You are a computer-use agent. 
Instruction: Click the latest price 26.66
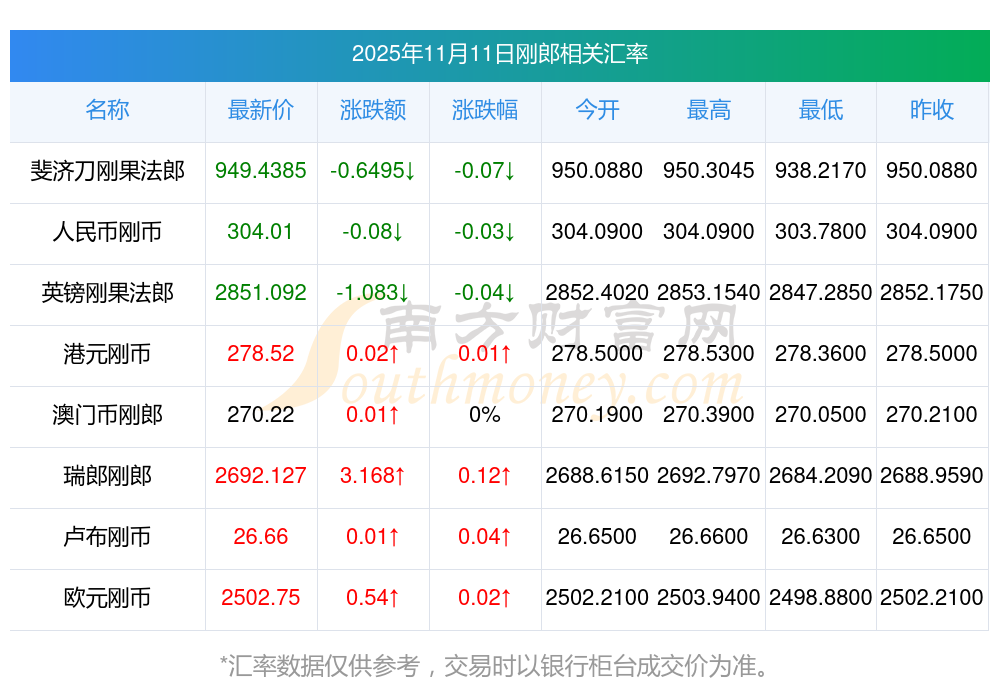click(261, 536)
